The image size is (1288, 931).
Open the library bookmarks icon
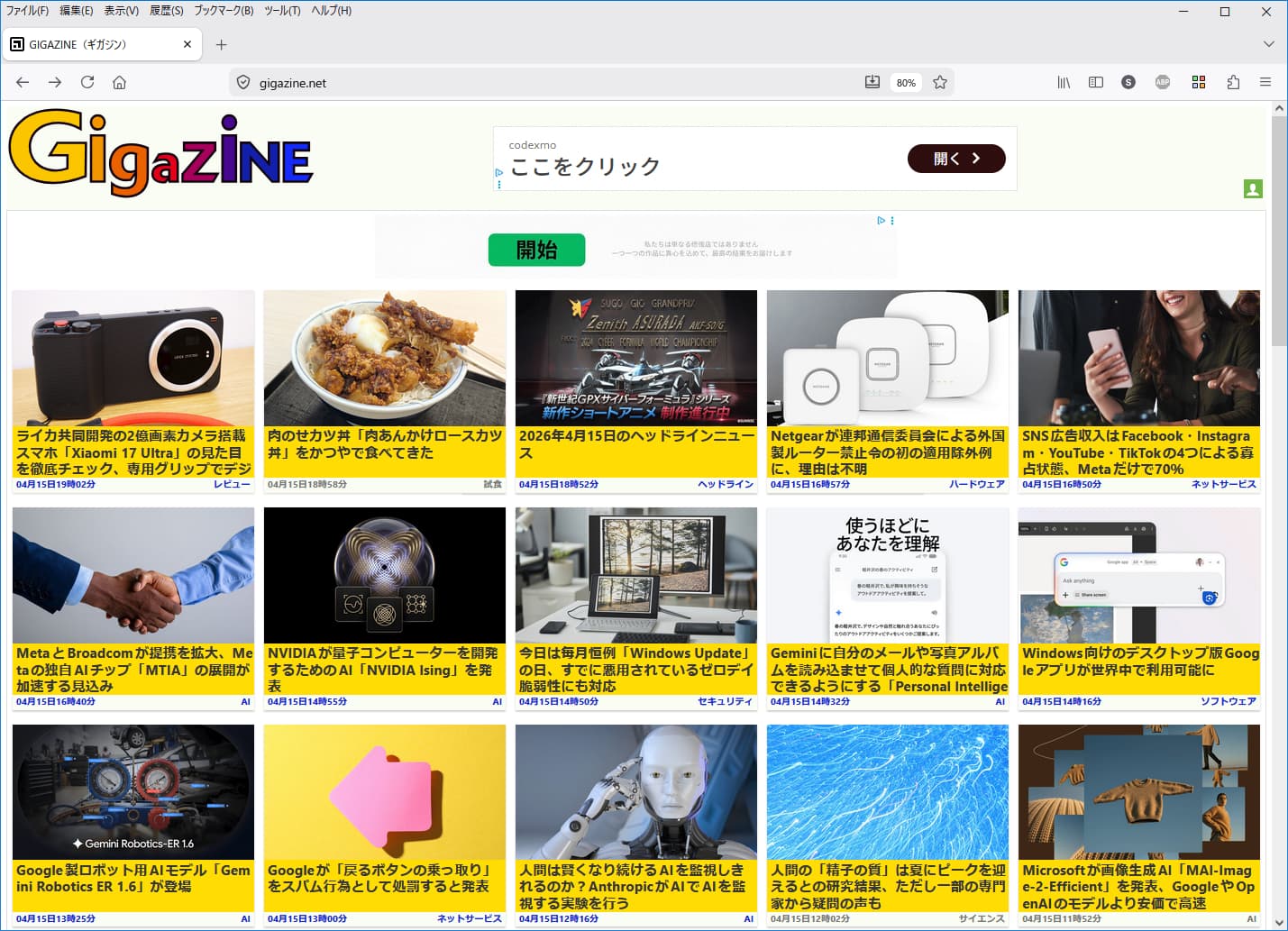click(1064, 82)
